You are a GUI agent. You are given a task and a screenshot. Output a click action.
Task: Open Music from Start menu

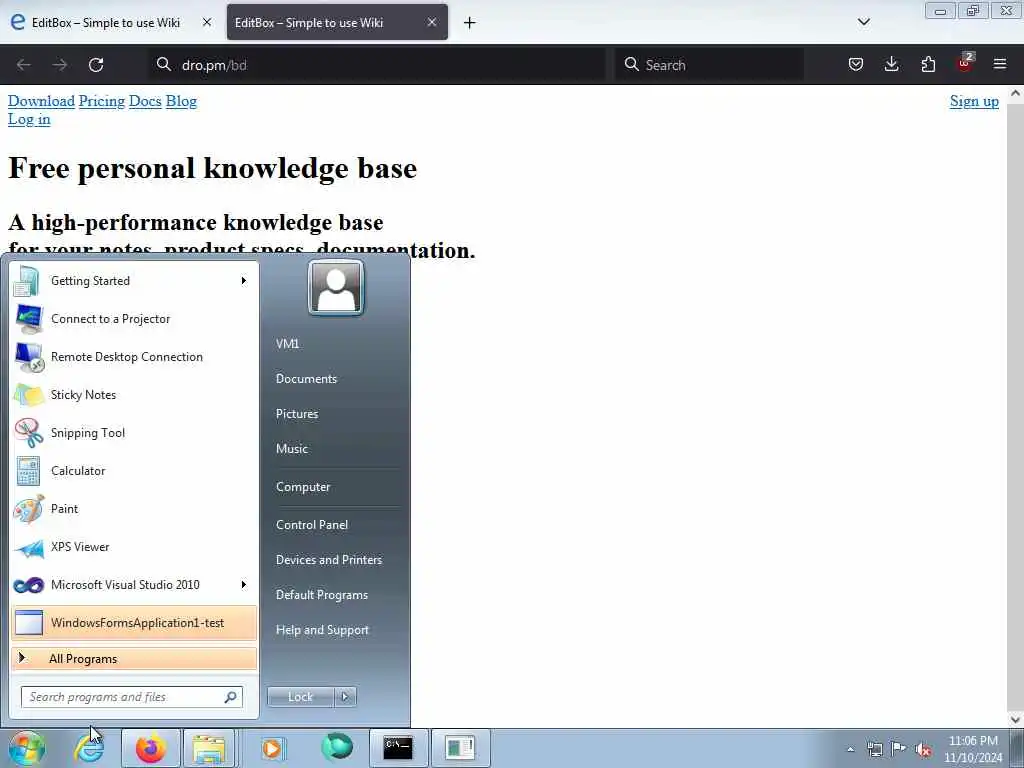pos(292,449)
